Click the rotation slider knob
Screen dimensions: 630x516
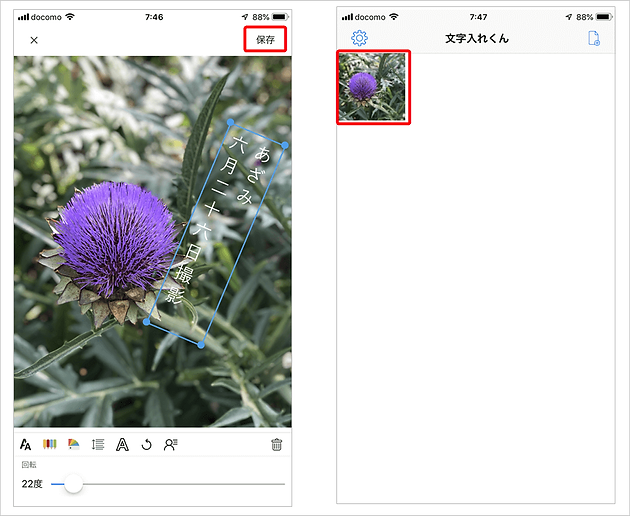(x=74, y=484)
